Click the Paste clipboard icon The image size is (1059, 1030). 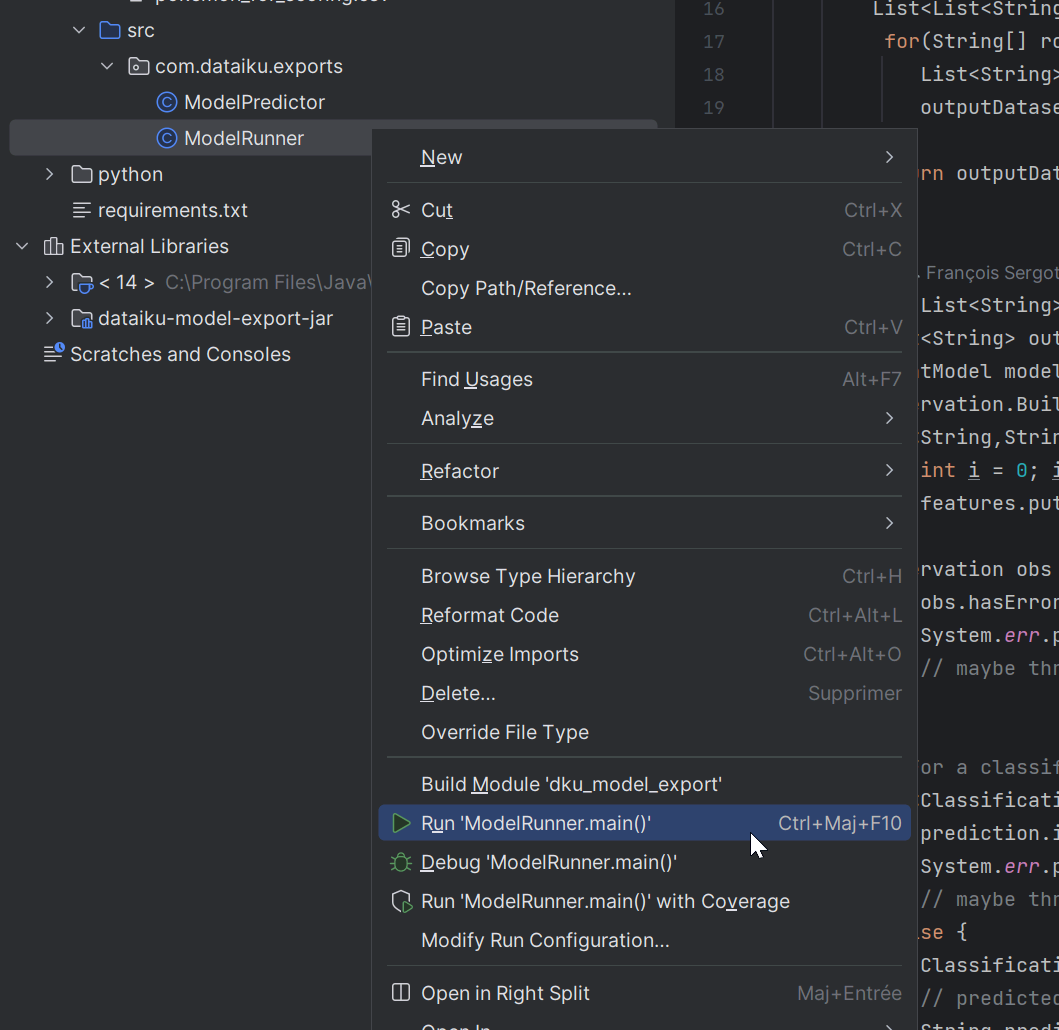pyautogui.click(x=401, y=327)
